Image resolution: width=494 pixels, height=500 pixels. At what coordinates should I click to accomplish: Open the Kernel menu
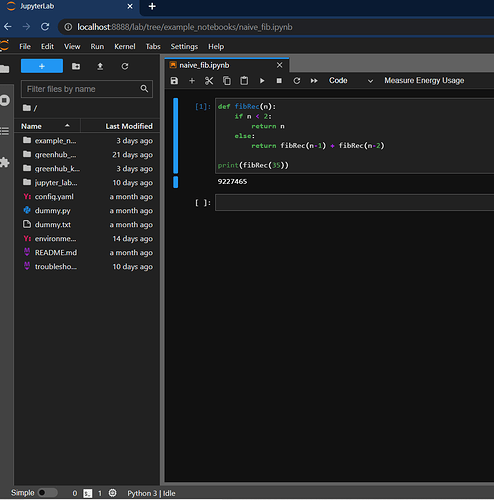pyautogui.click(x=125, y=46)
